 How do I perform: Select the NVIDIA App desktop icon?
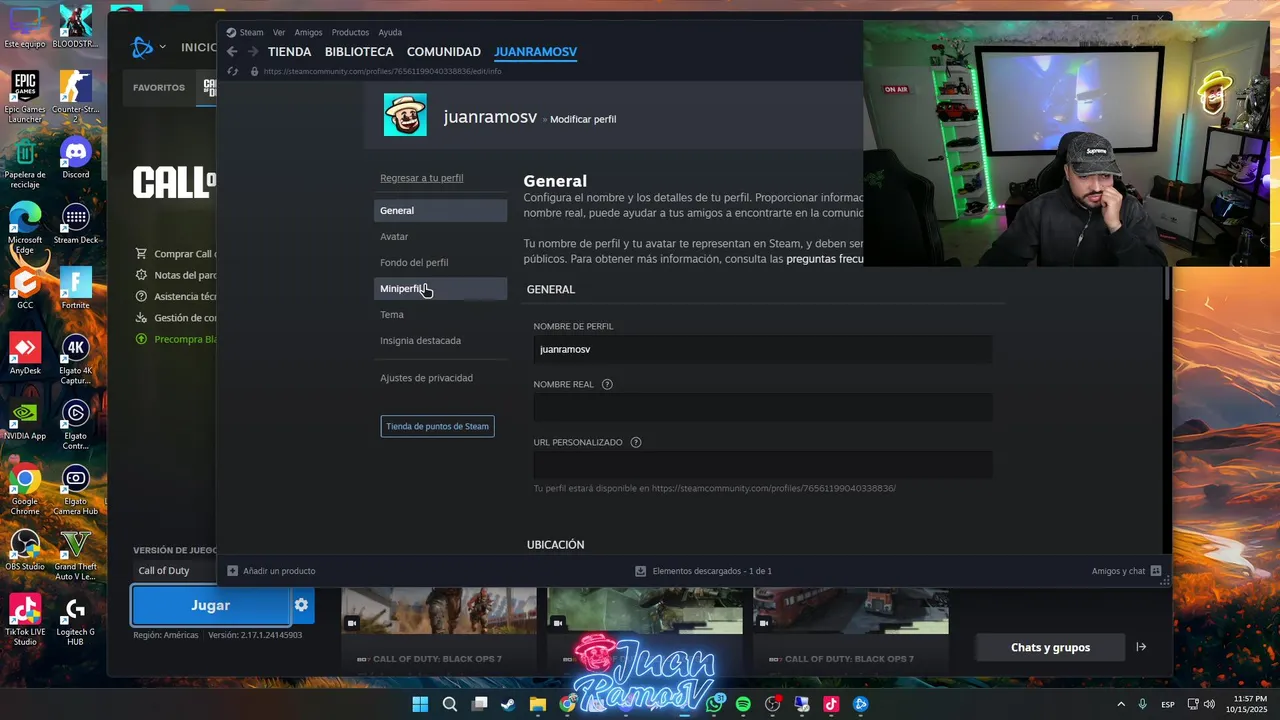25,420
